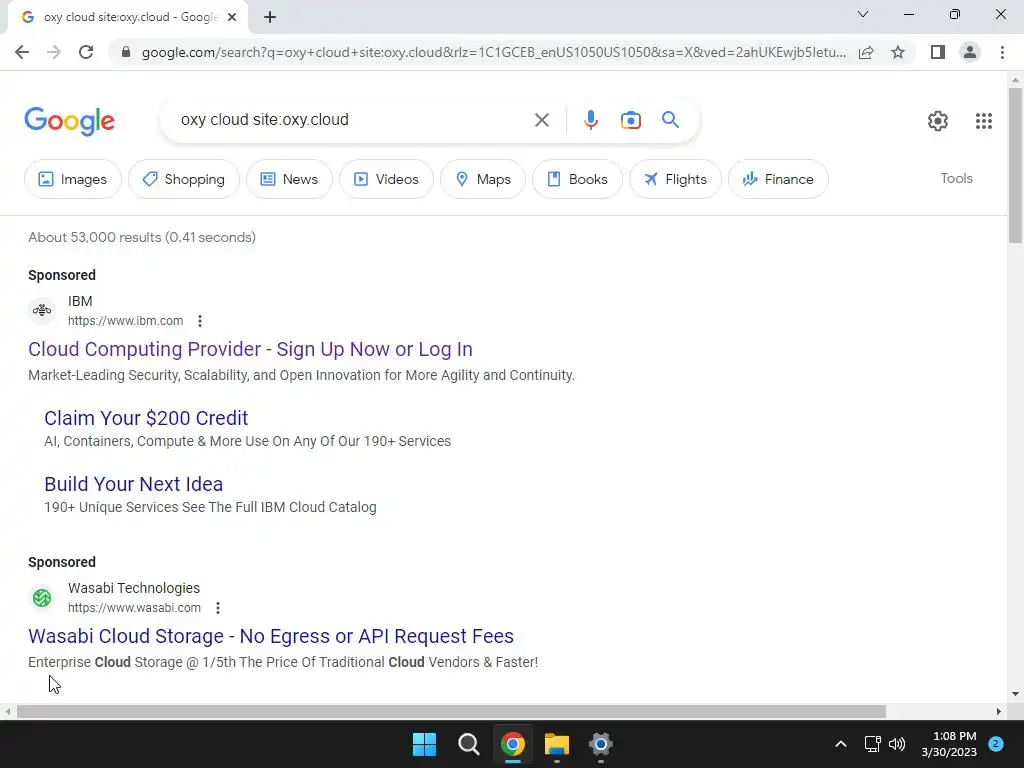Share this page using the share icon
1024x768 pixels.
click(x=866, y=52)
